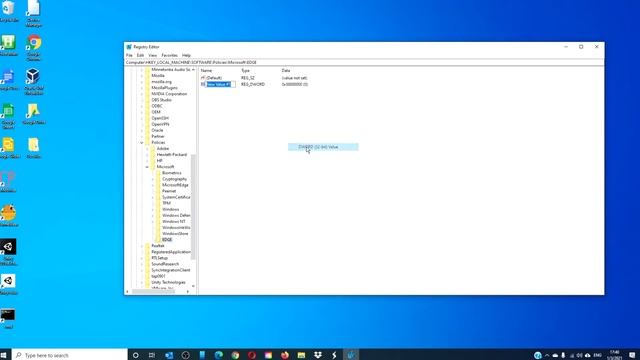Click the Registry Editor taskbar icon
Screen dimensions: 640x360
[x=351, y=355]
